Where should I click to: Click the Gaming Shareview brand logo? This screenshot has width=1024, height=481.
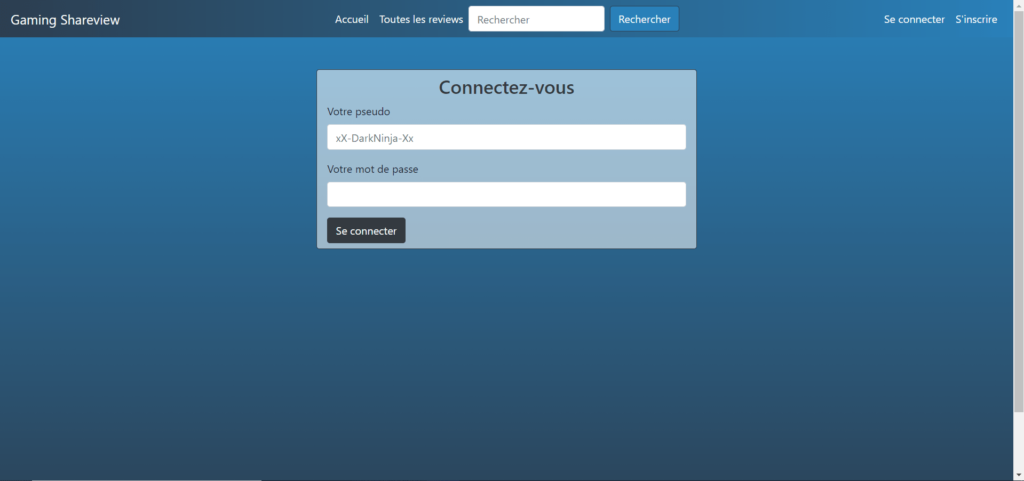coord(65,19)
